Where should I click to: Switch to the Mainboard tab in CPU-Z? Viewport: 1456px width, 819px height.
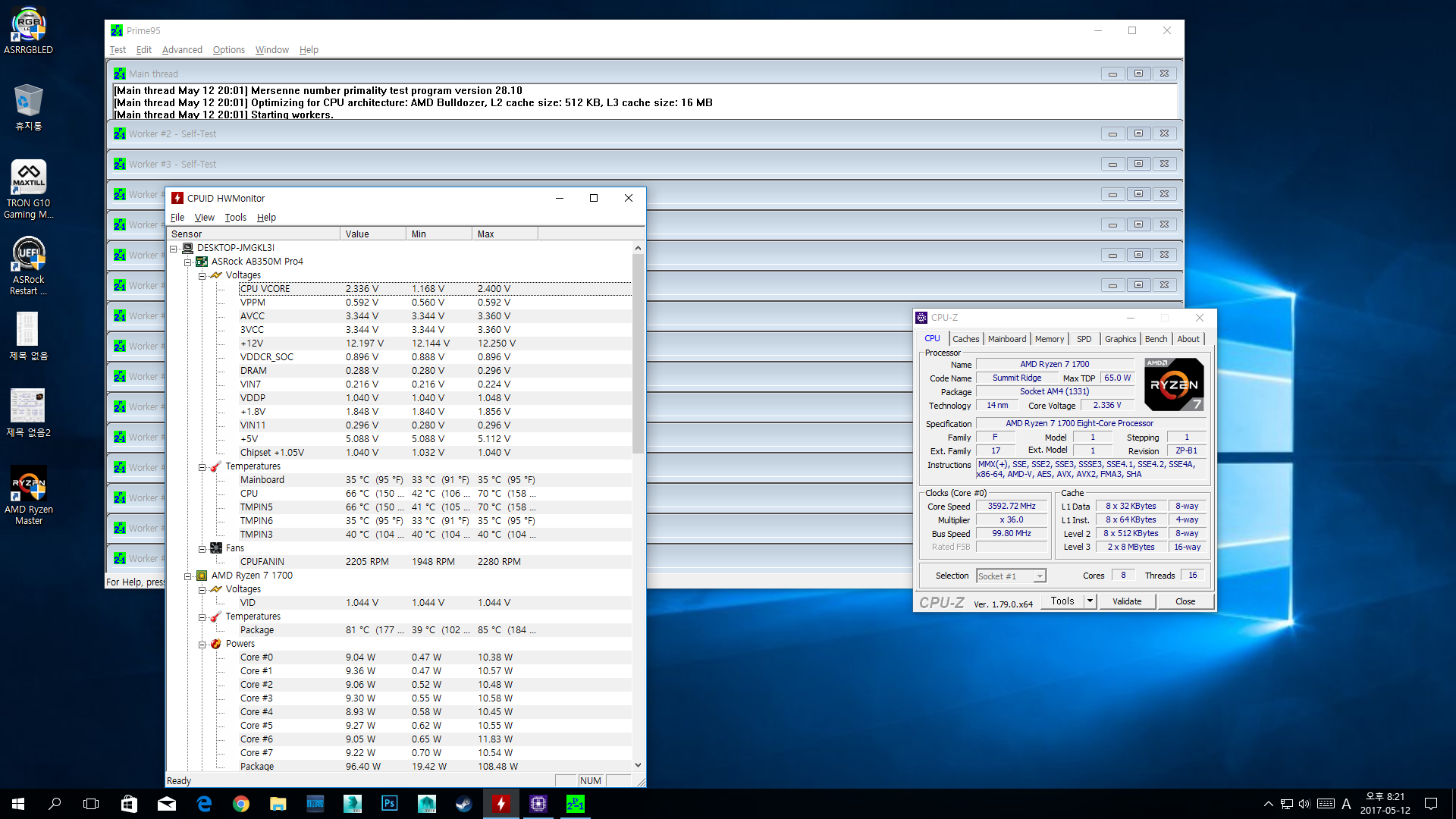pyautogui.click(x=1007, y=339)
